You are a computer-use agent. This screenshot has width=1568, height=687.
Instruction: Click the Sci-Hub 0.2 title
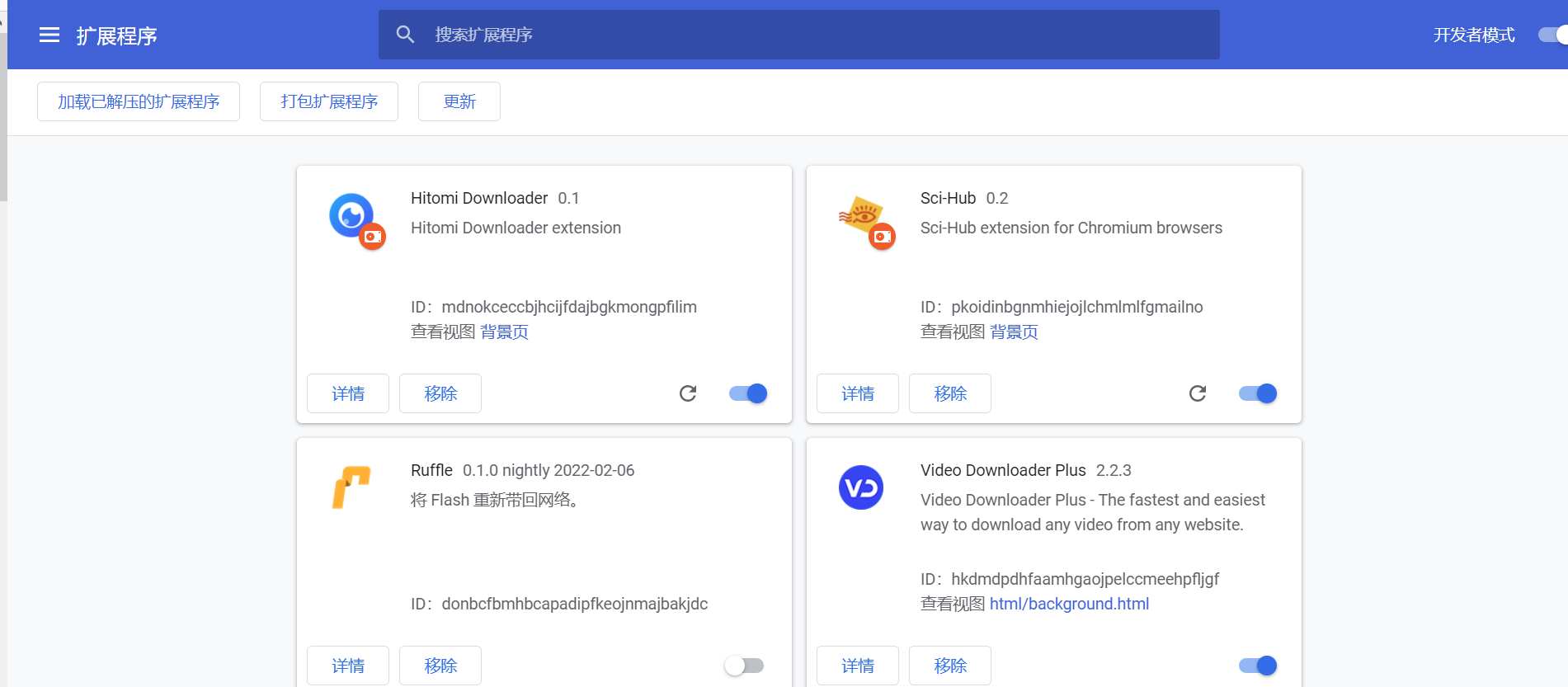click(x=964, y=198)
